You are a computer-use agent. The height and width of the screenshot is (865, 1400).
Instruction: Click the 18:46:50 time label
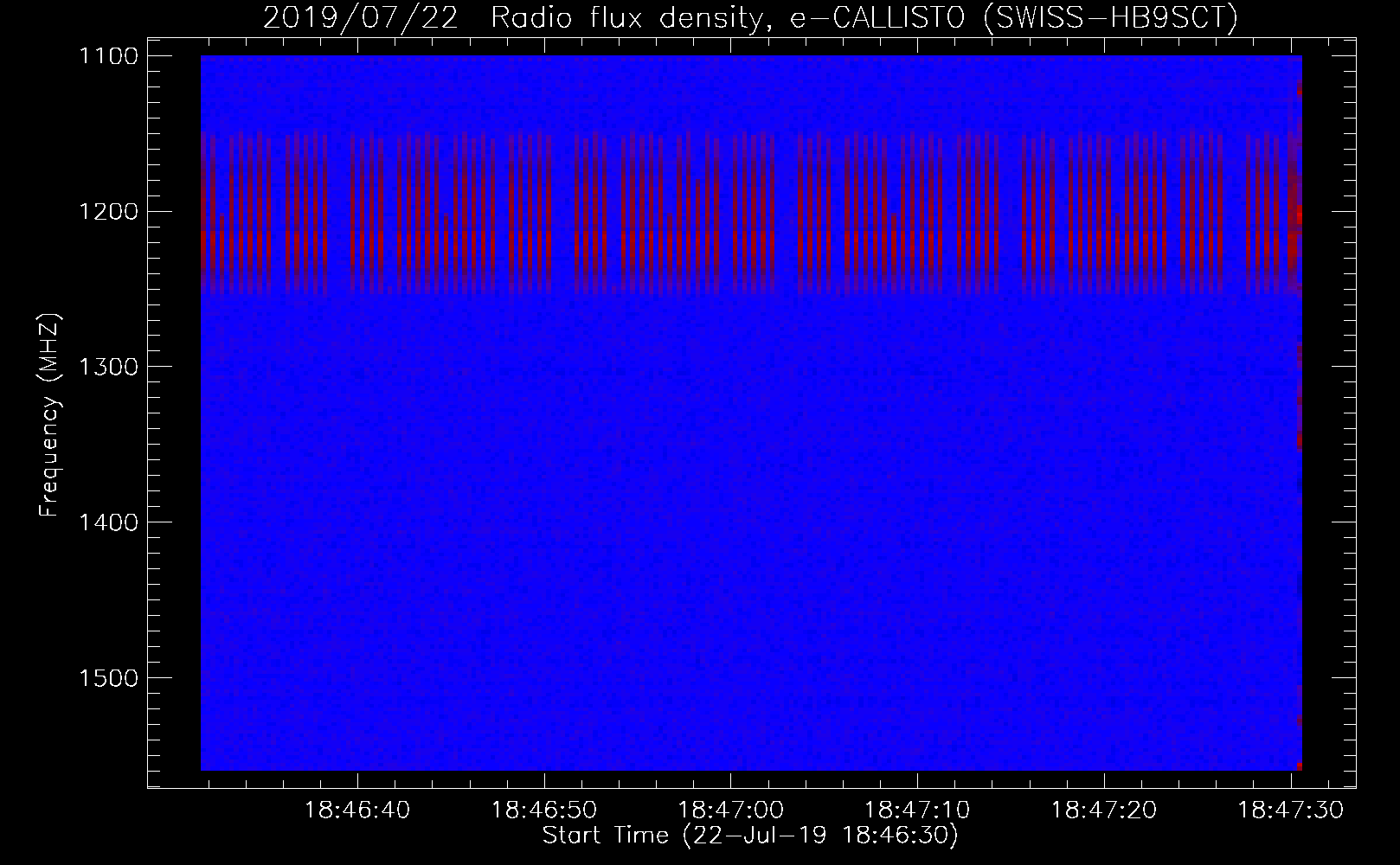(544, 810)
